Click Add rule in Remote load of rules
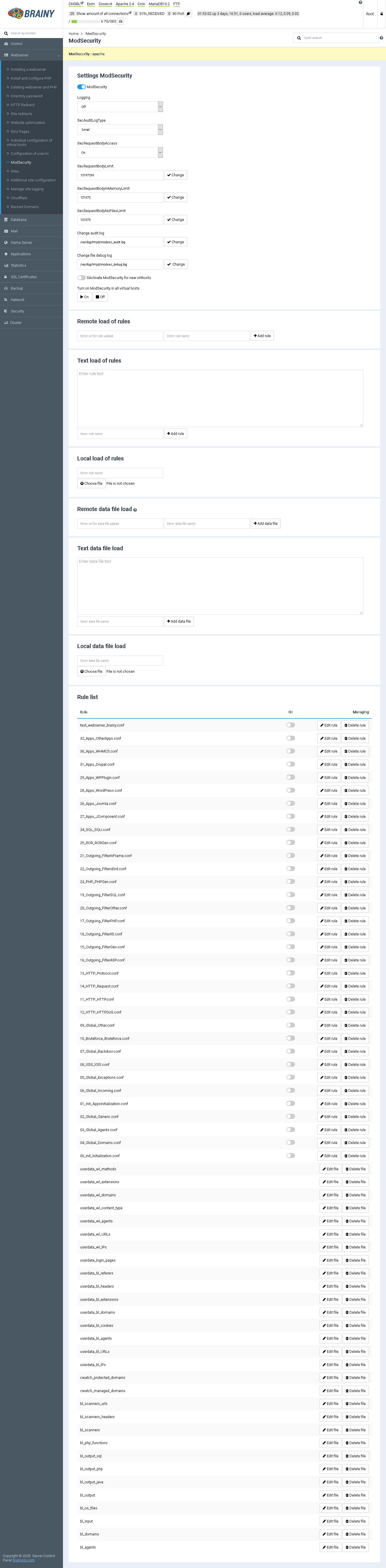 (x=262, y=336)
